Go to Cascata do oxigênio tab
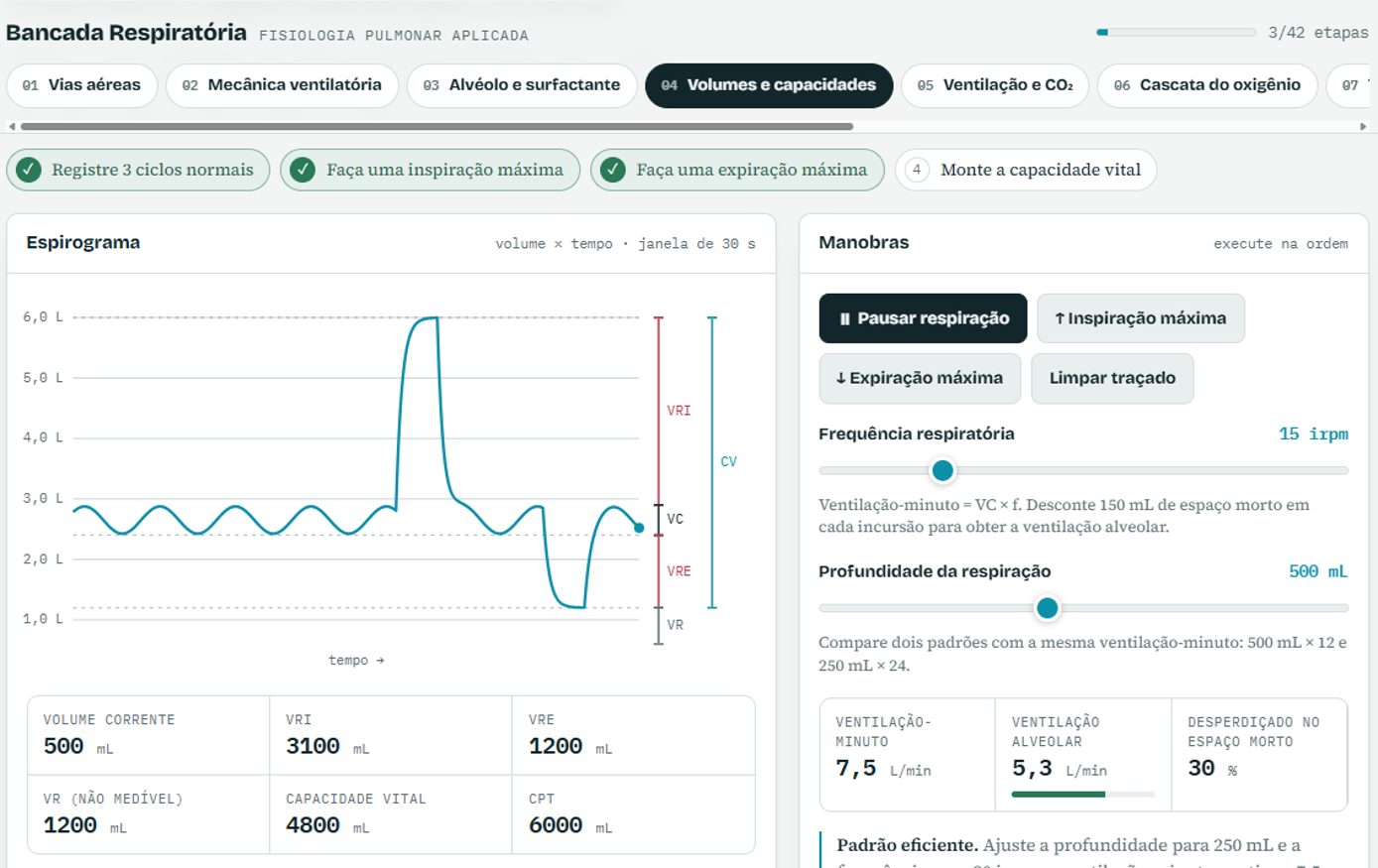This screenshot has width=1378, height=868. [x=1207, y=85]
